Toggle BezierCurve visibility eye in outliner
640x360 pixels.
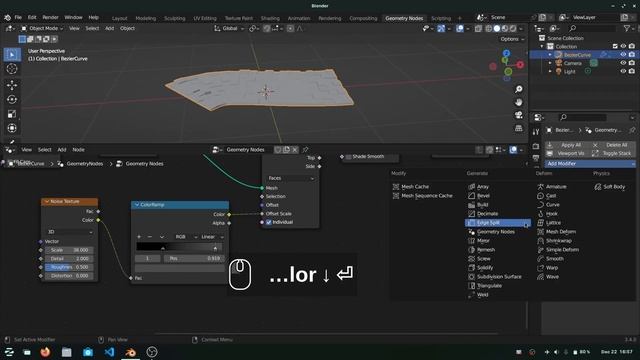point(623,55)
